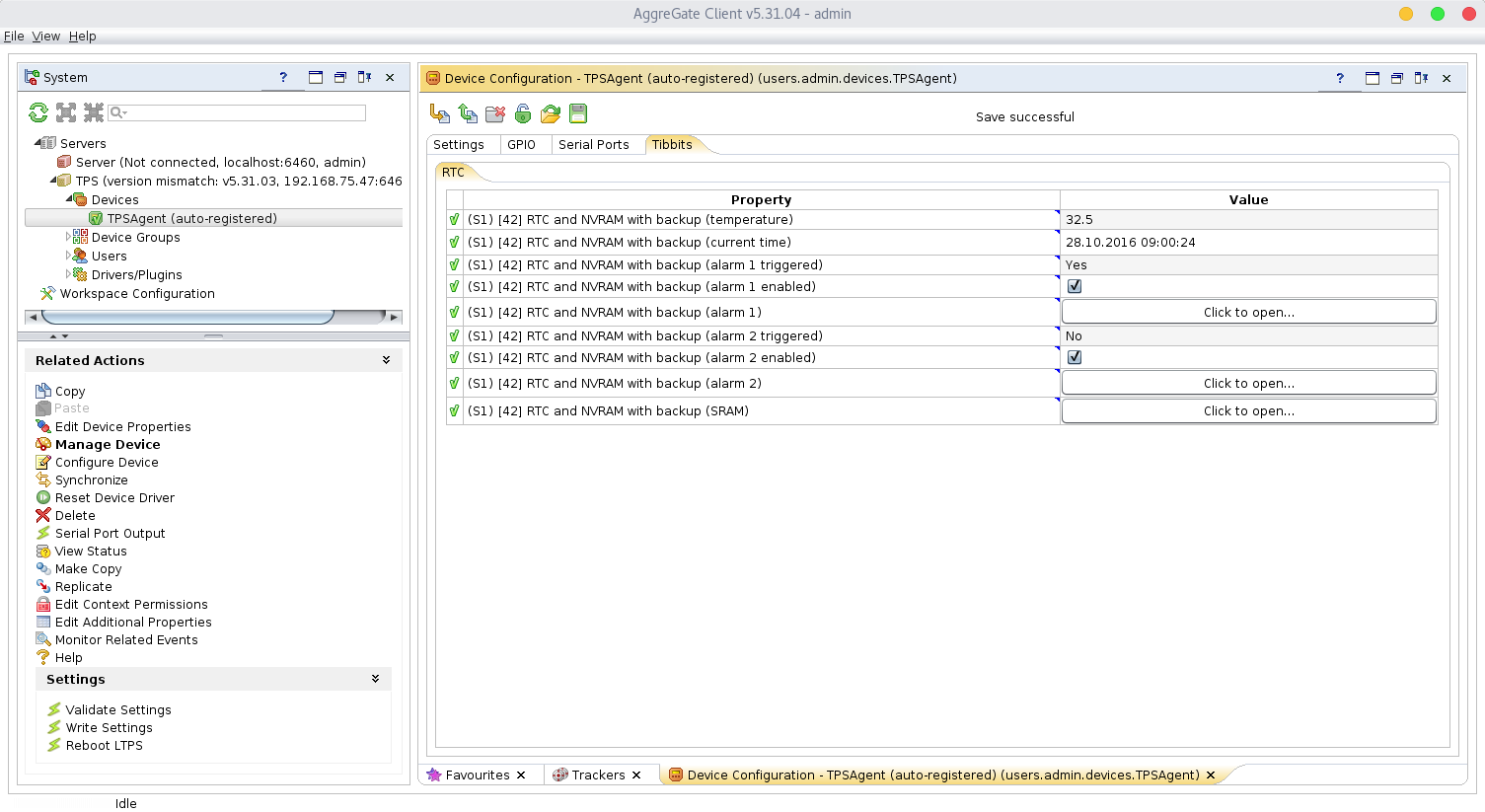Collapse the Servers tree node
Viewport: 1485px width, 812px height.
click(x=37, y=143)
